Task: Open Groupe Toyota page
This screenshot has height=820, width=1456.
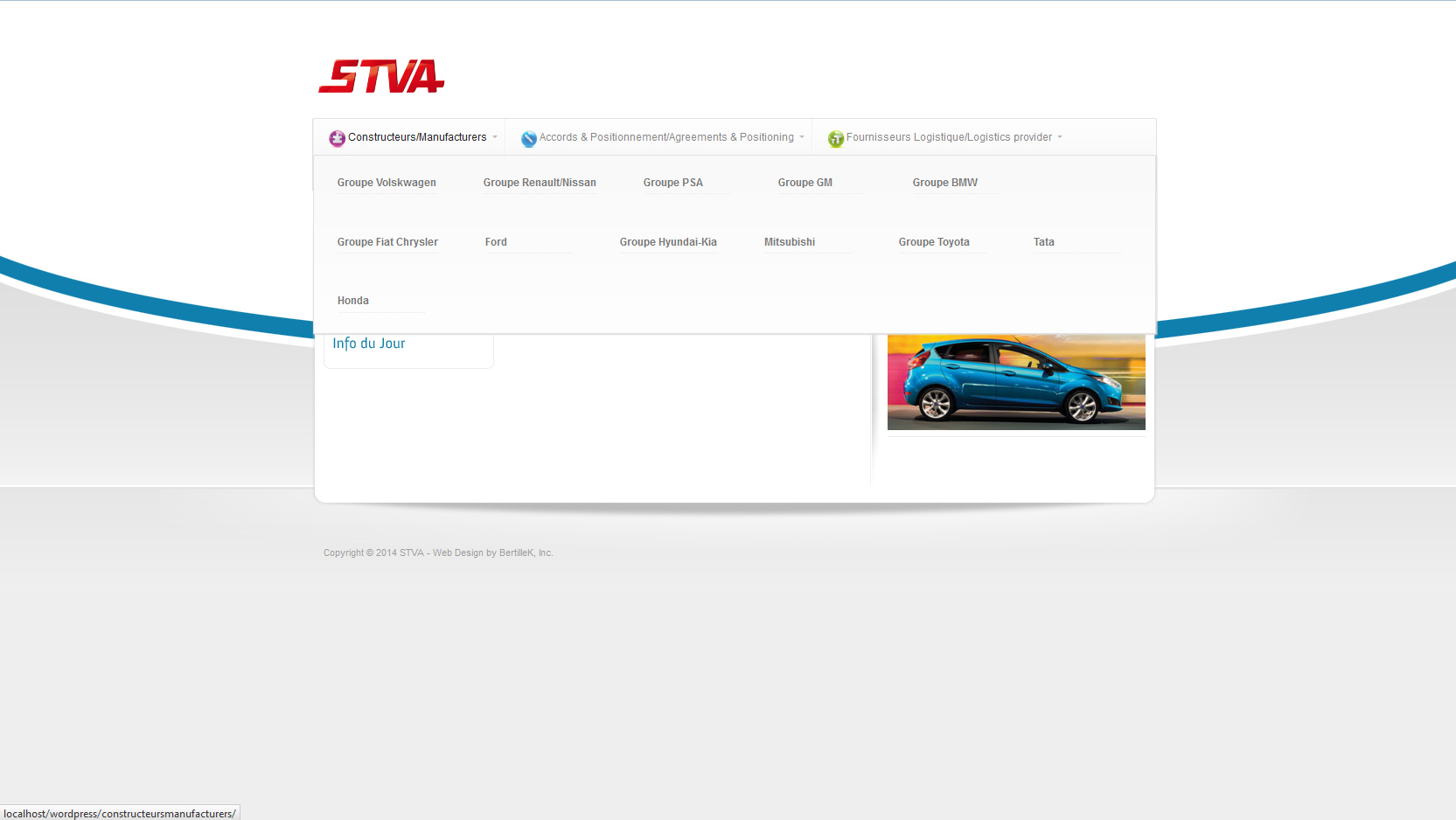Action: coord(934,242)
